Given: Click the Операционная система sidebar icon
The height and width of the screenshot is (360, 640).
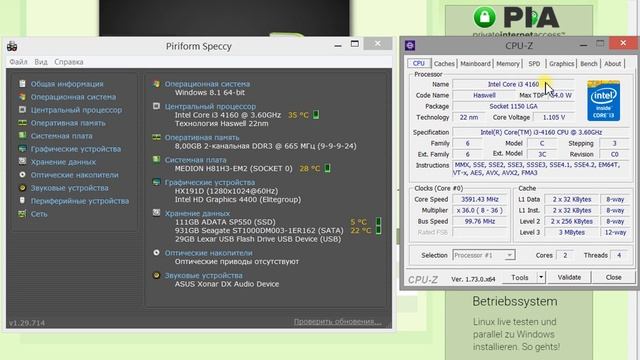Looking at the screenshot, I should [22, 97].
